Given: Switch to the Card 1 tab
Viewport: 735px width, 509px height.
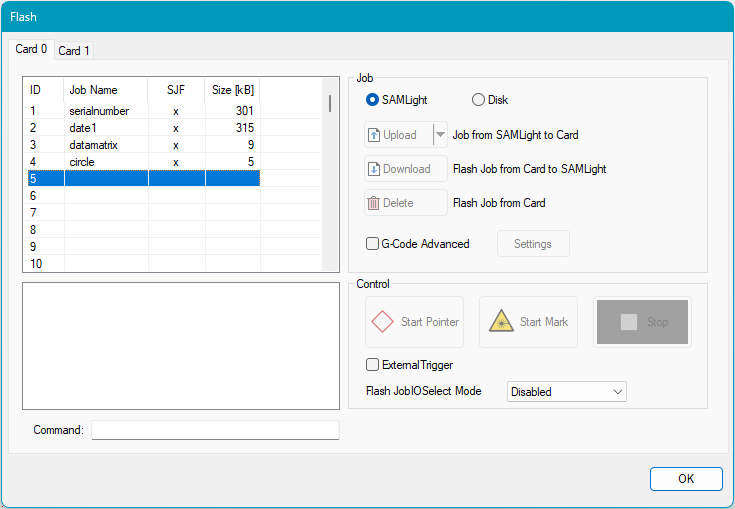Looking at the screenshot, I should tap(74, 51).
